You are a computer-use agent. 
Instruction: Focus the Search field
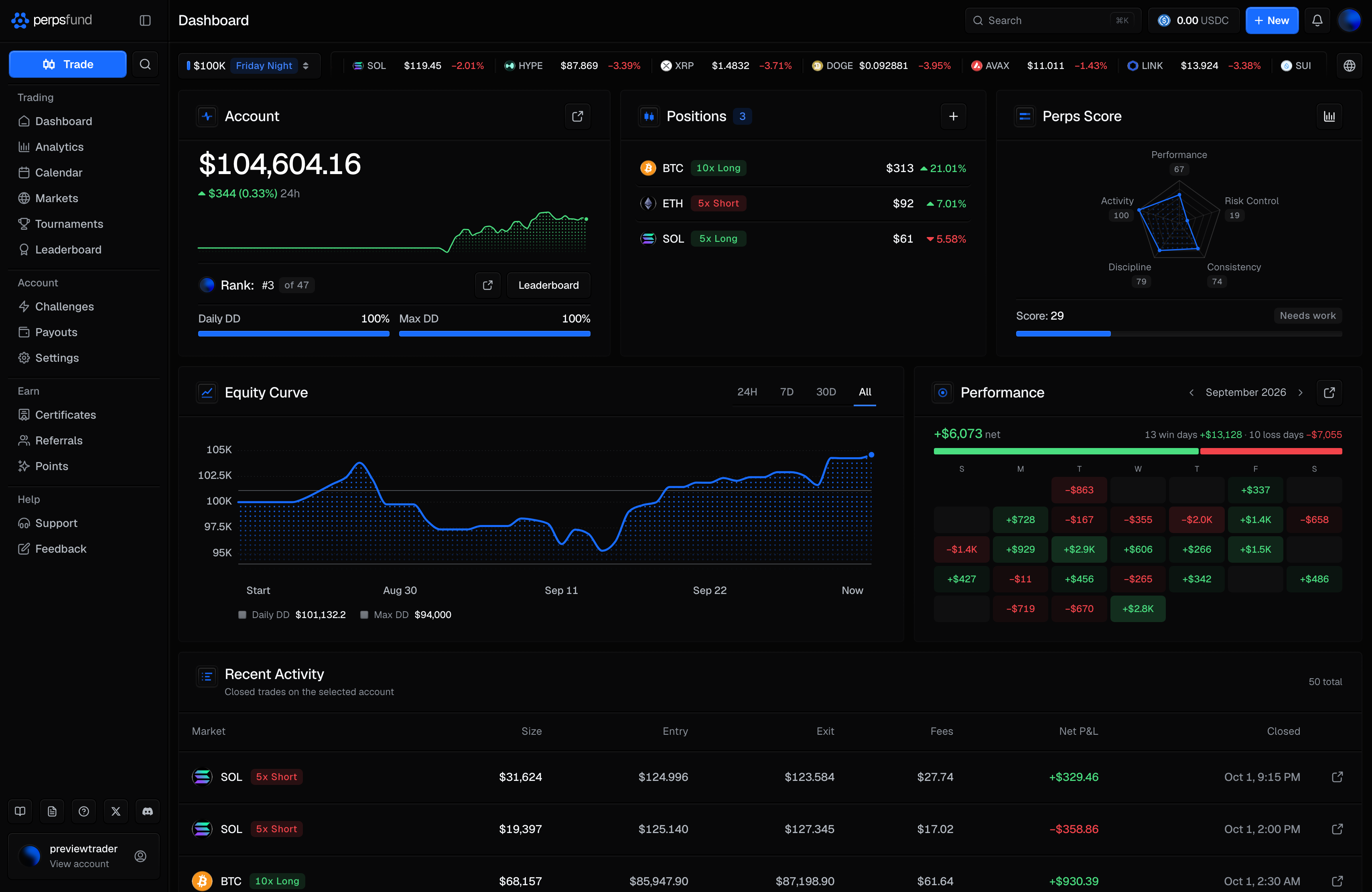1053,21
